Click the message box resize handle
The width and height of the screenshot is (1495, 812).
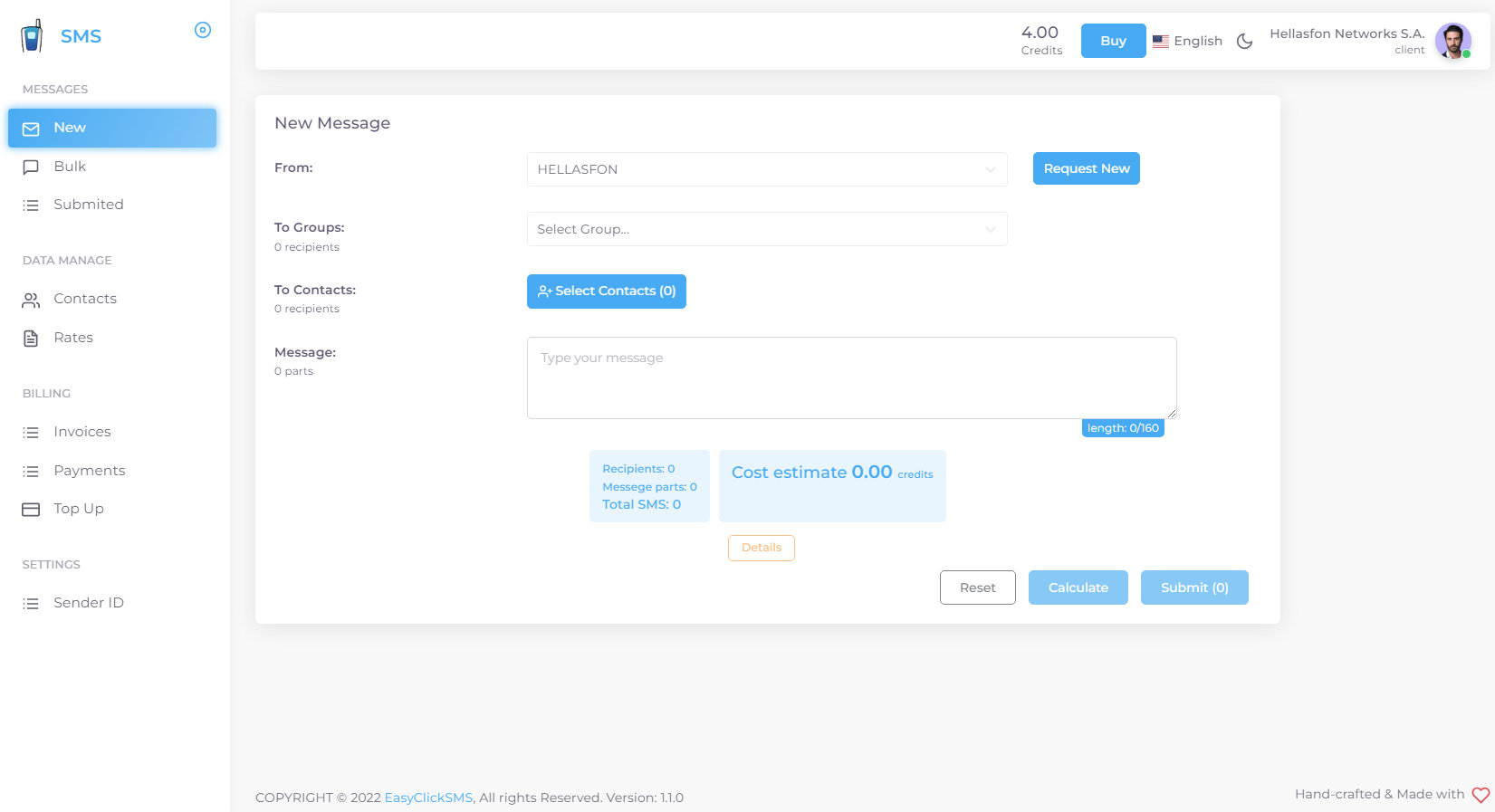pyautogui.click(x=1172, y=414)
